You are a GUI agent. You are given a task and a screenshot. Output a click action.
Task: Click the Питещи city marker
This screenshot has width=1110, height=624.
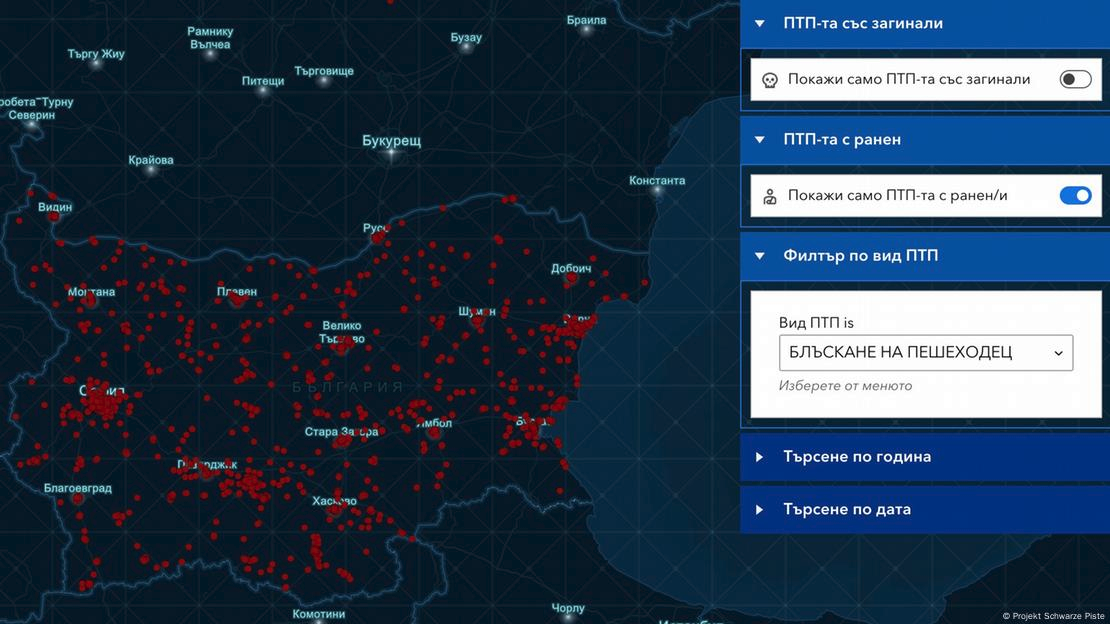[264, 90]
